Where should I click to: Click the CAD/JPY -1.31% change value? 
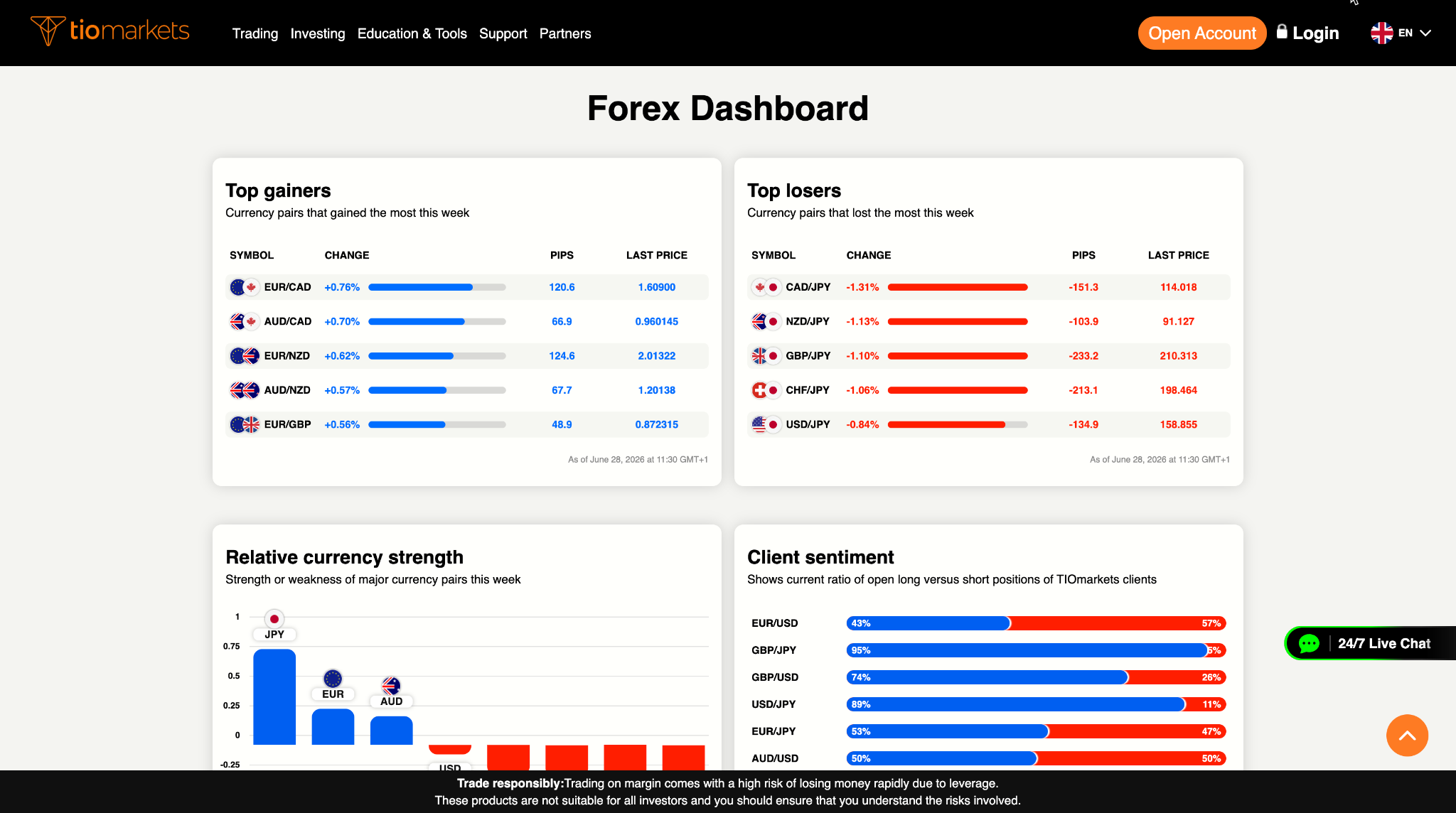tap(862, 287)
